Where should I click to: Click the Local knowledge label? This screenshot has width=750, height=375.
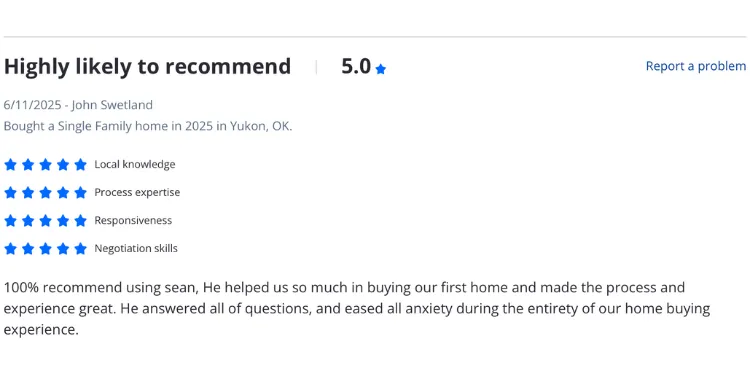point(135,165)
